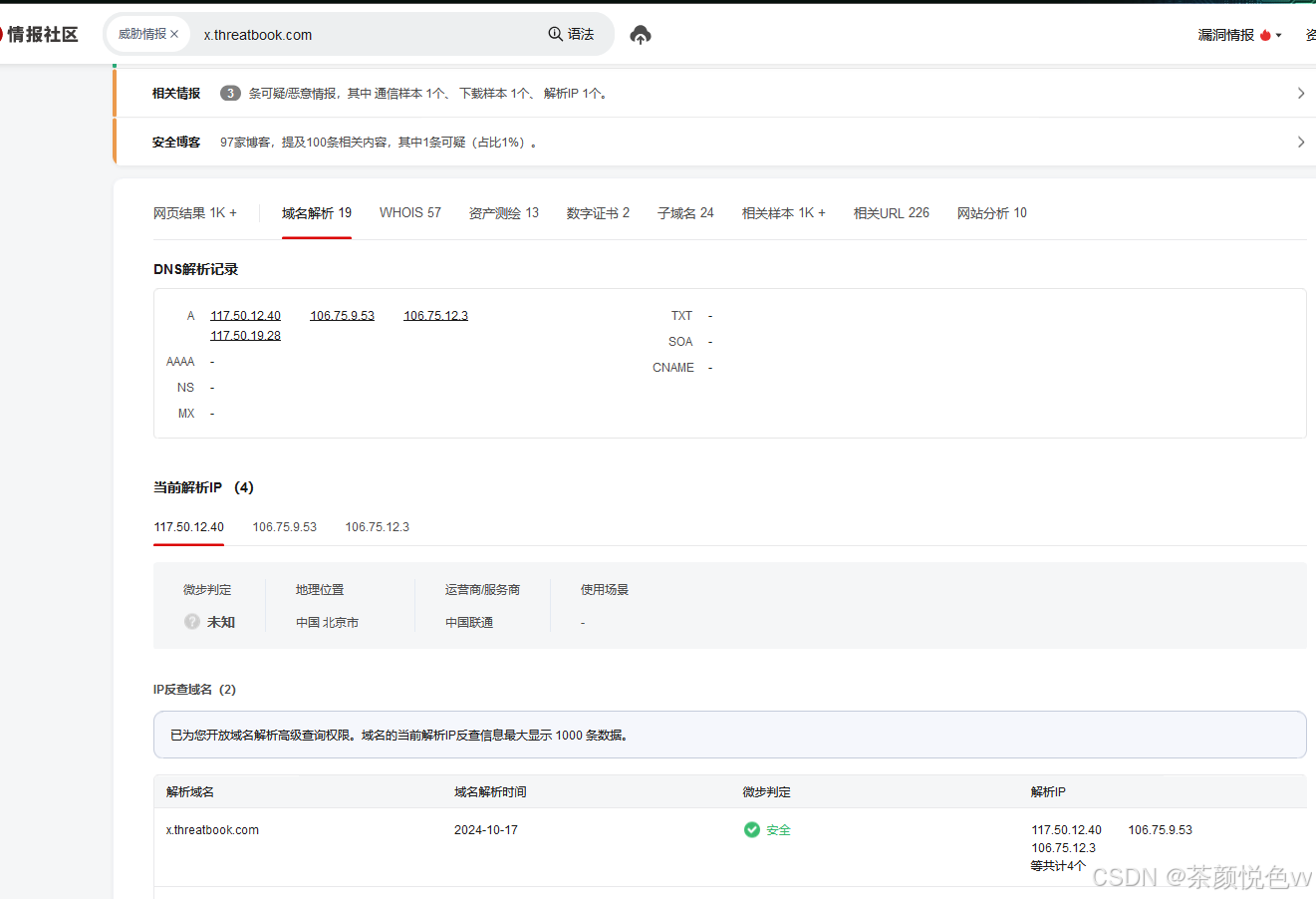
Task: Click the 解析IP column header
Action: coord(1048,792)
